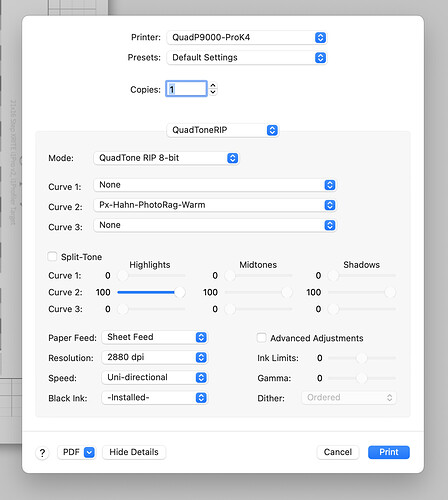Viewport: 448px width, 500px height.
Task: Open the Resolution 2880 dpi dropdown
Action: (x=155, y=357)
